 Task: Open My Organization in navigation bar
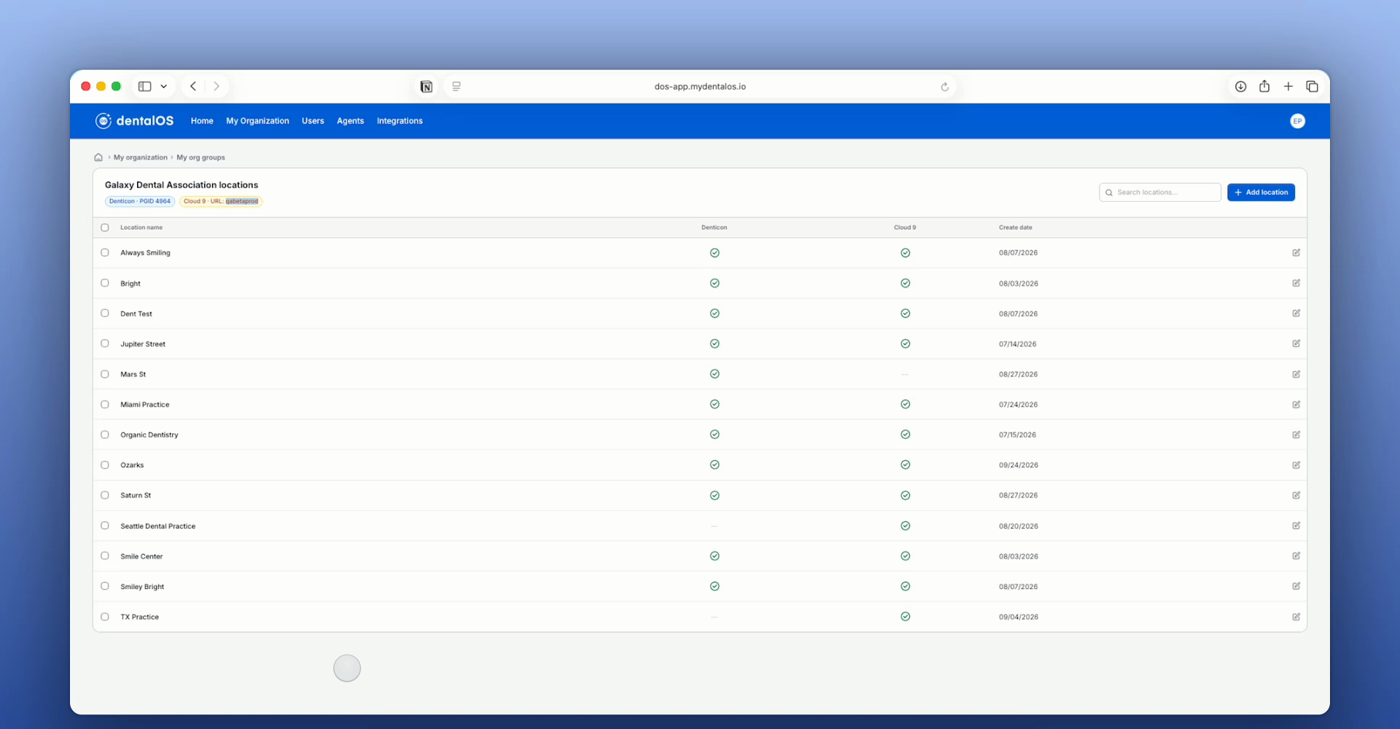257,121
